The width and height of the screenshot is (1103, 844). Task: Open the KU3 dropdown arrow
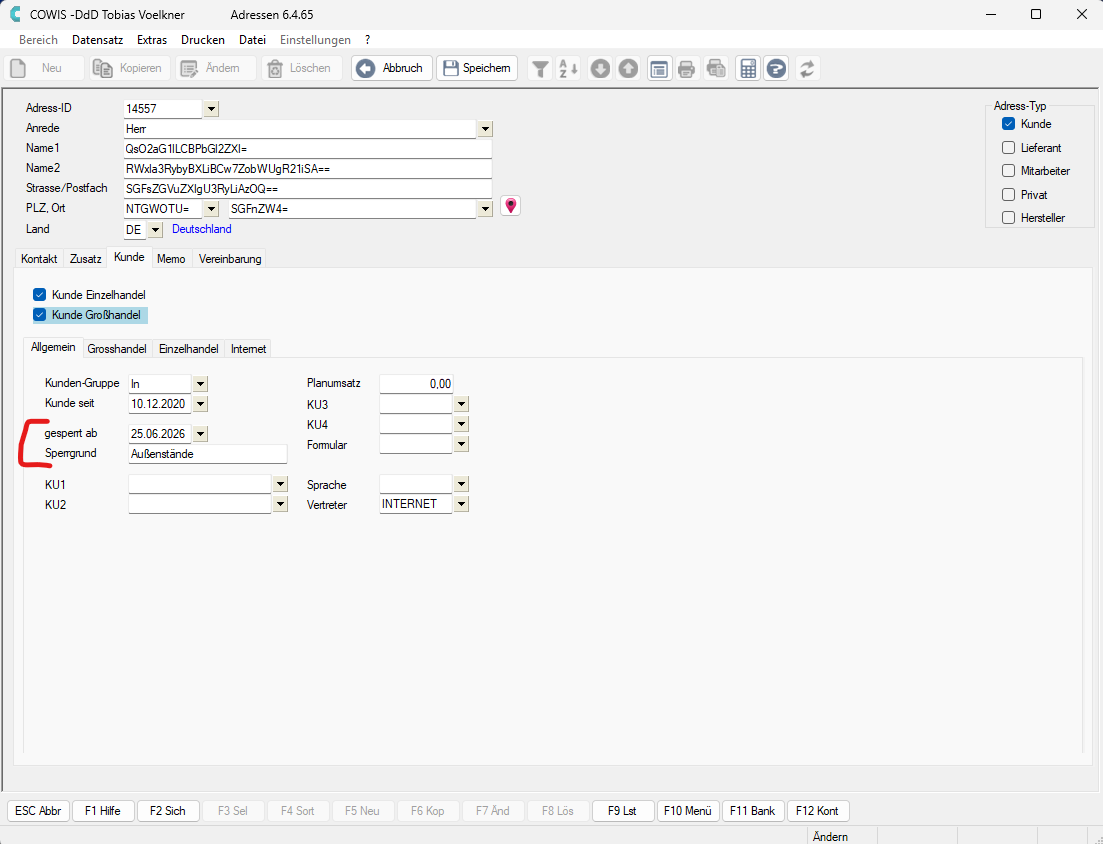point(461,404)
